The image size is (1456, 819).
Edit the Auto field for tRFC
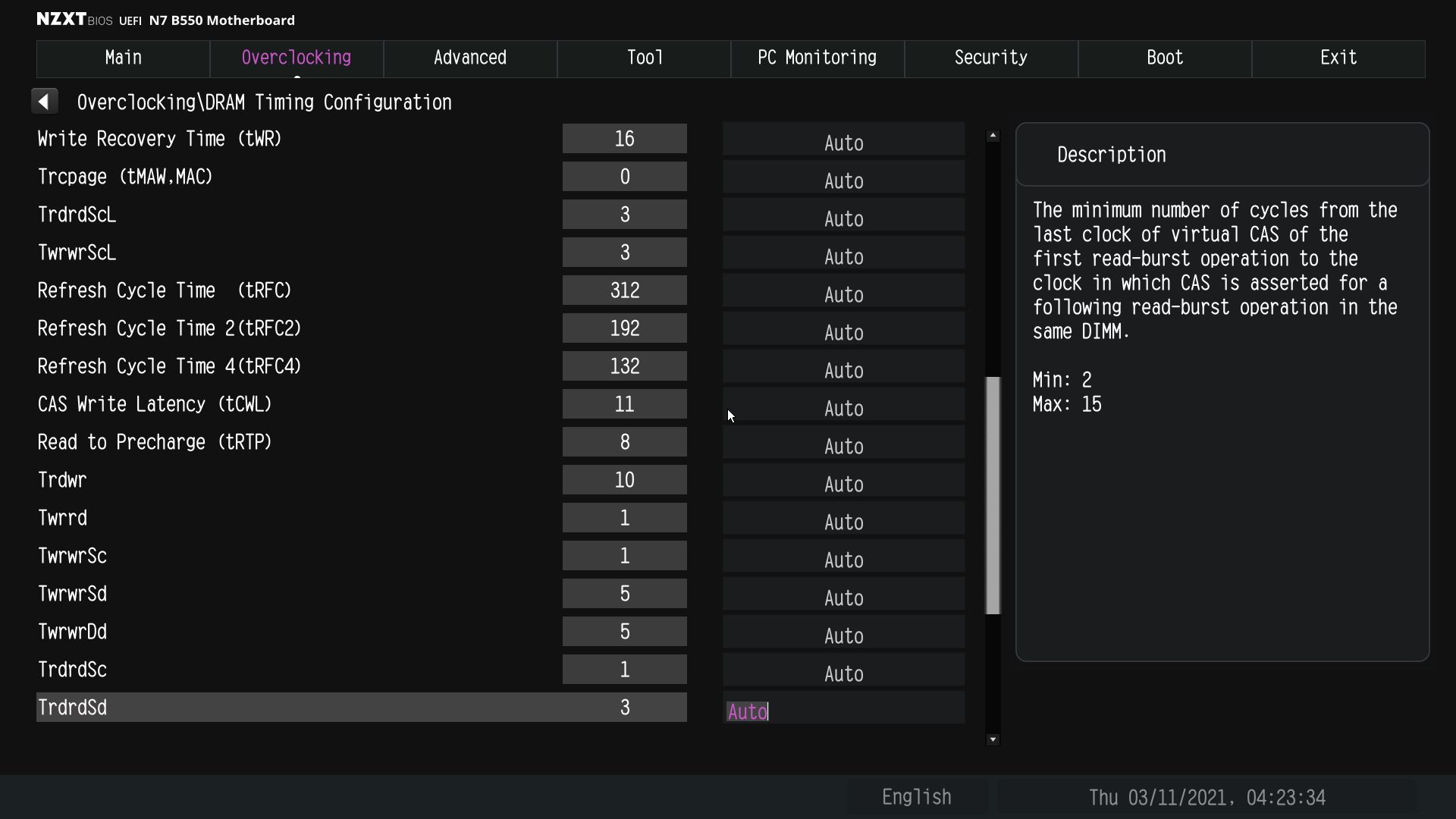(843, 294)
